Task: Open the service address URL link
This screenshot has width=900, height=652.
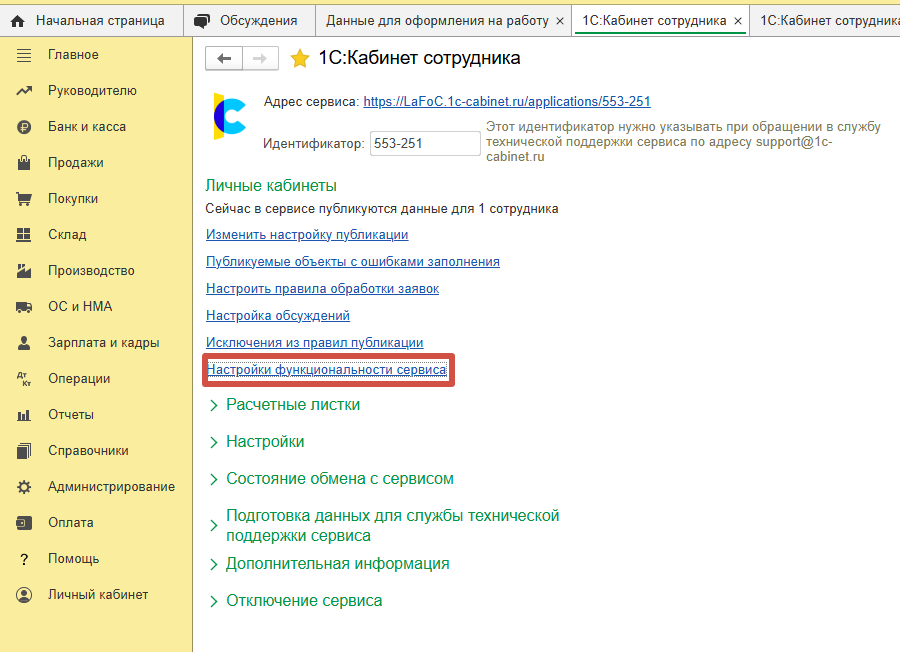Action: (x=507, y=102)
